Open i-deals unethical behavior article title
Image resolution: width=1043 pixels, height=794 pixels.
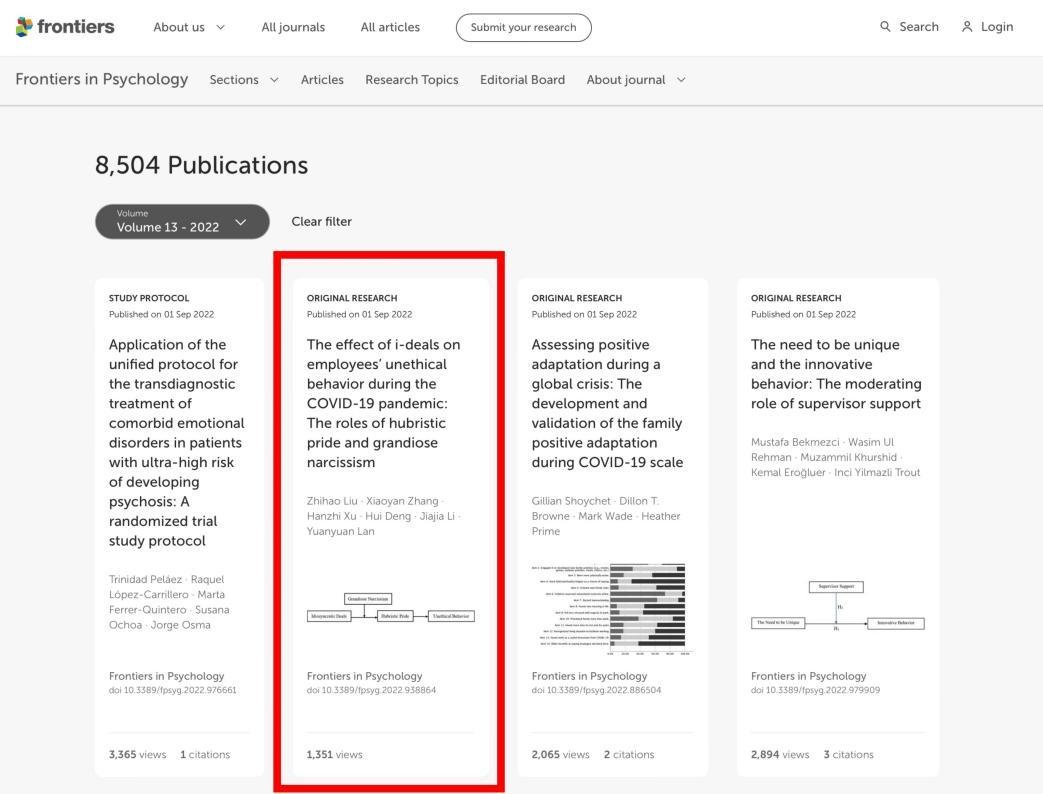tap(383, 403)
